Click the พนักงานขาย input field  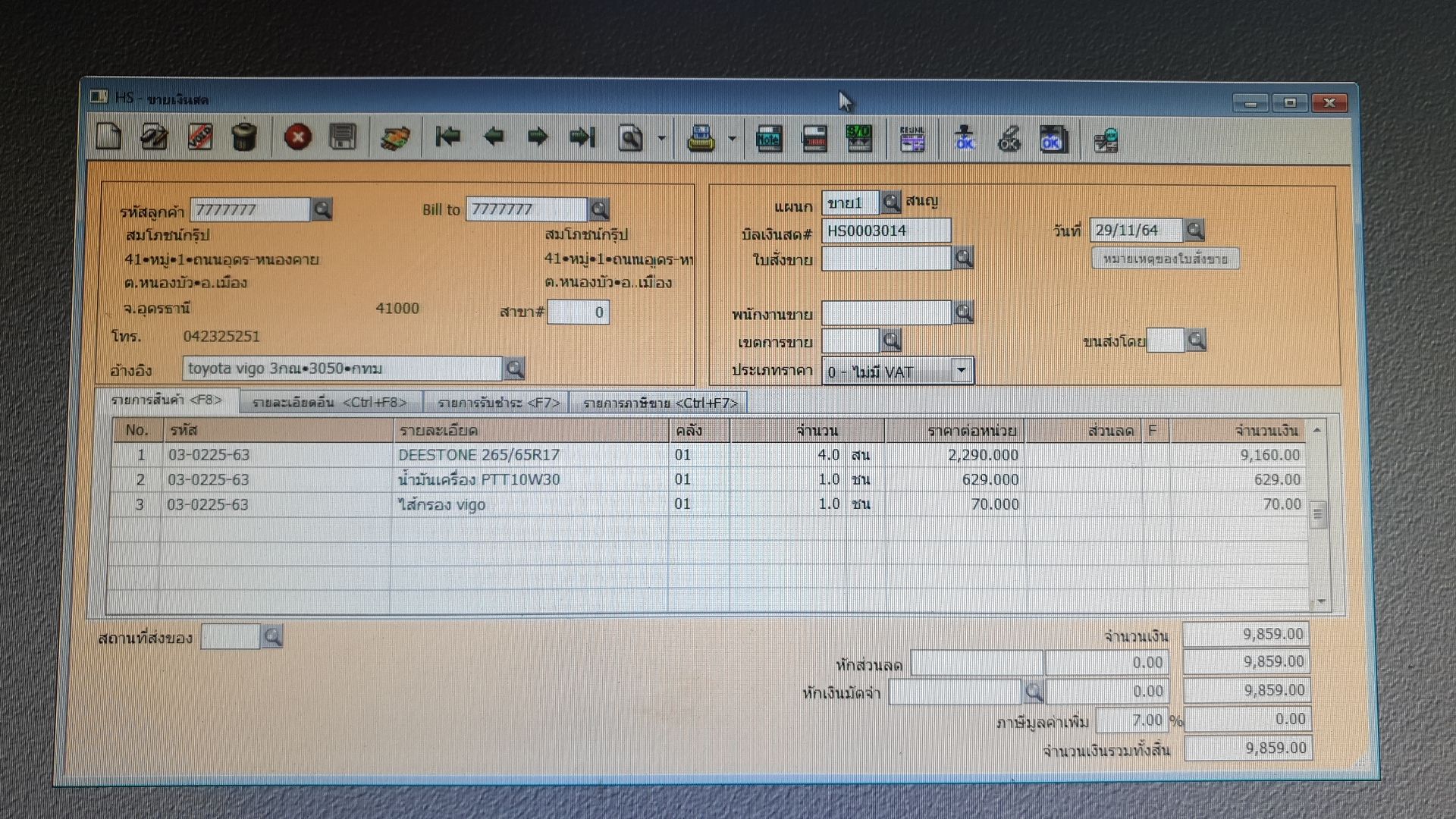pyautogui.click(x=886, y=312)
